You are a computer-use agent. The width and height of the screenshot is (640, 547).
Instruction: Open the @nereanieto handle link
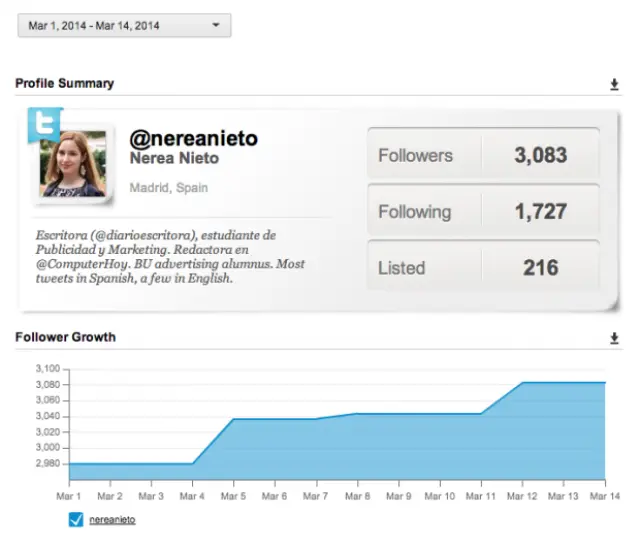coord(193,138)
